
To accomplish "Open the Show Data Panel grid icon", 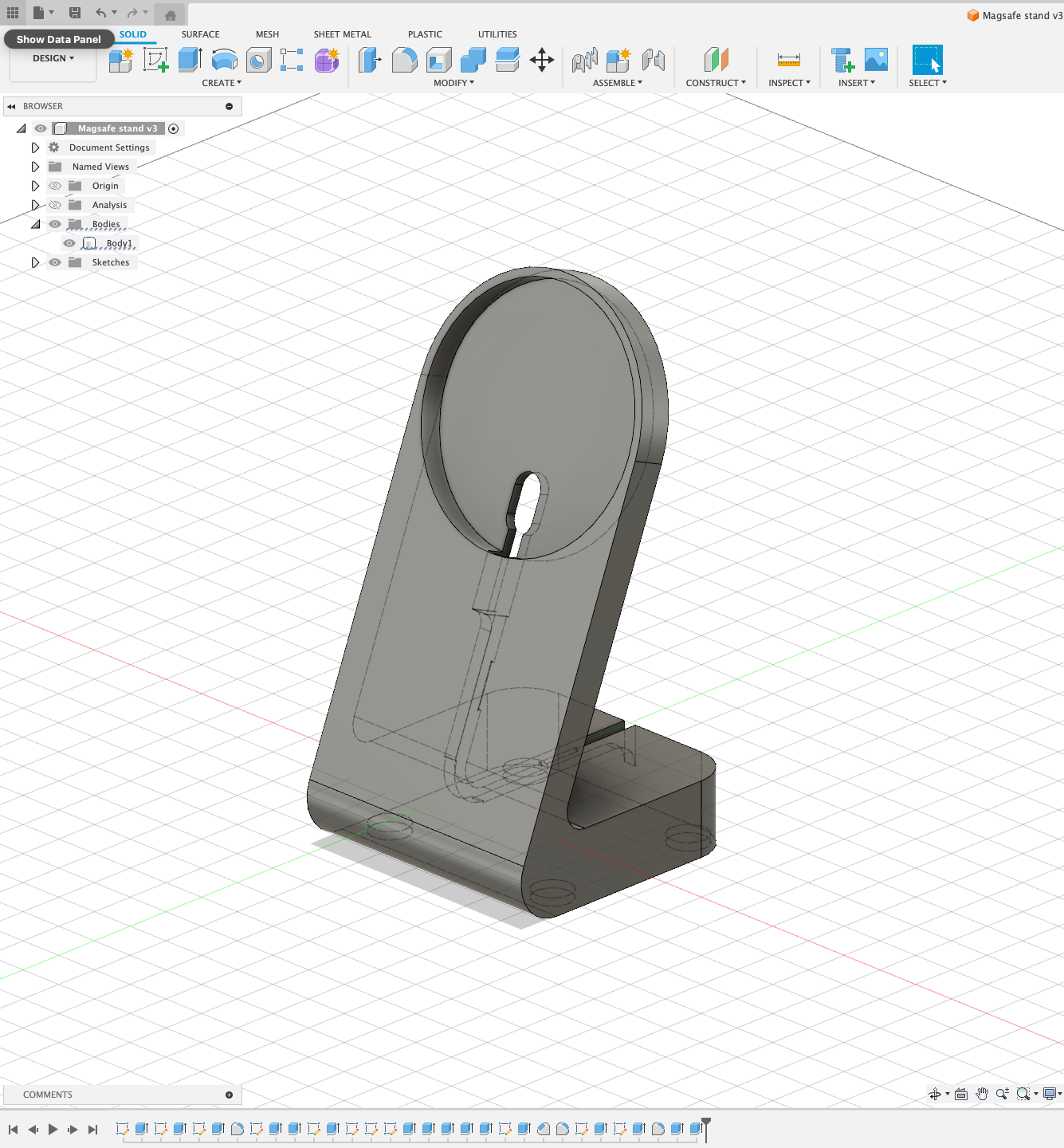I will pyautogui.click(x=13, y=13).
